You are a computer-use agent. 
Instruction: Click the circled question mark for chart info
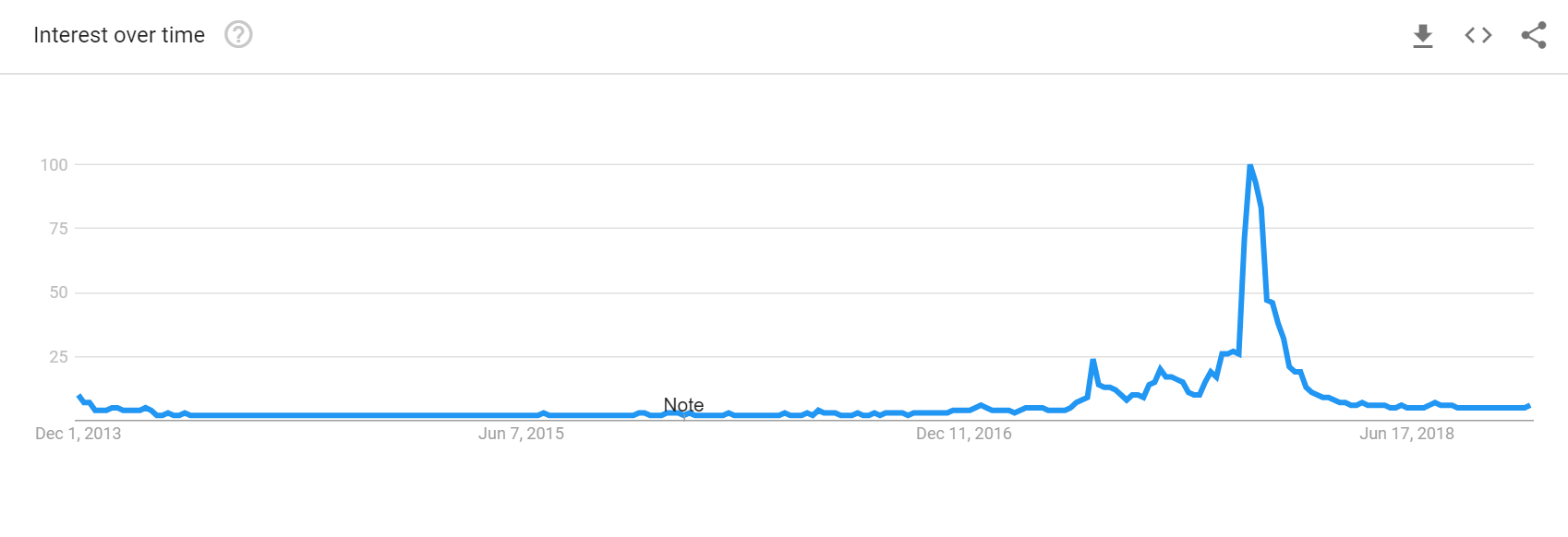(238, 34)
